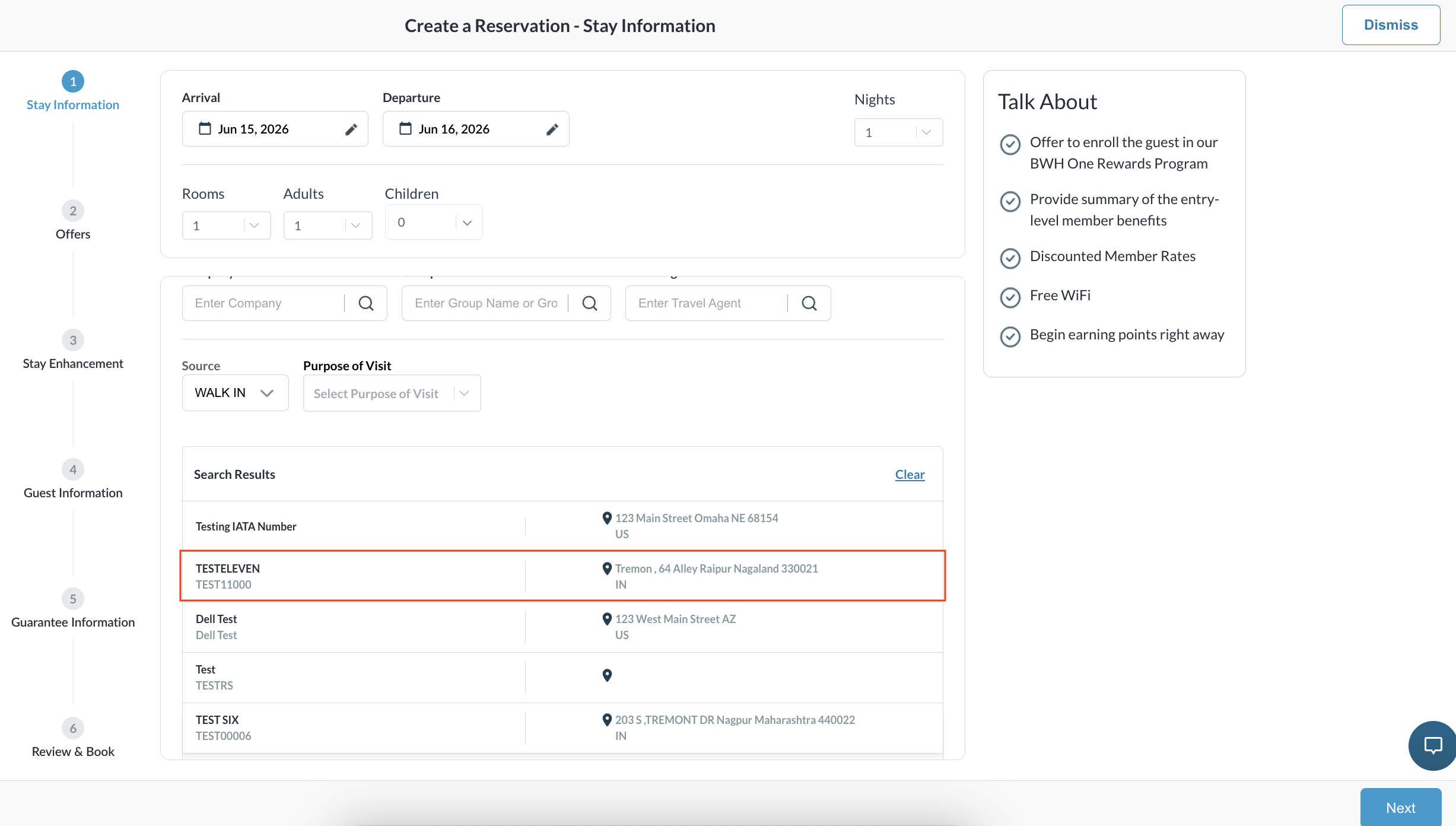Click the Dismiss button
Image resolution: width=1456 pixels, height=826 pixels.
[x=1391, y=25]
